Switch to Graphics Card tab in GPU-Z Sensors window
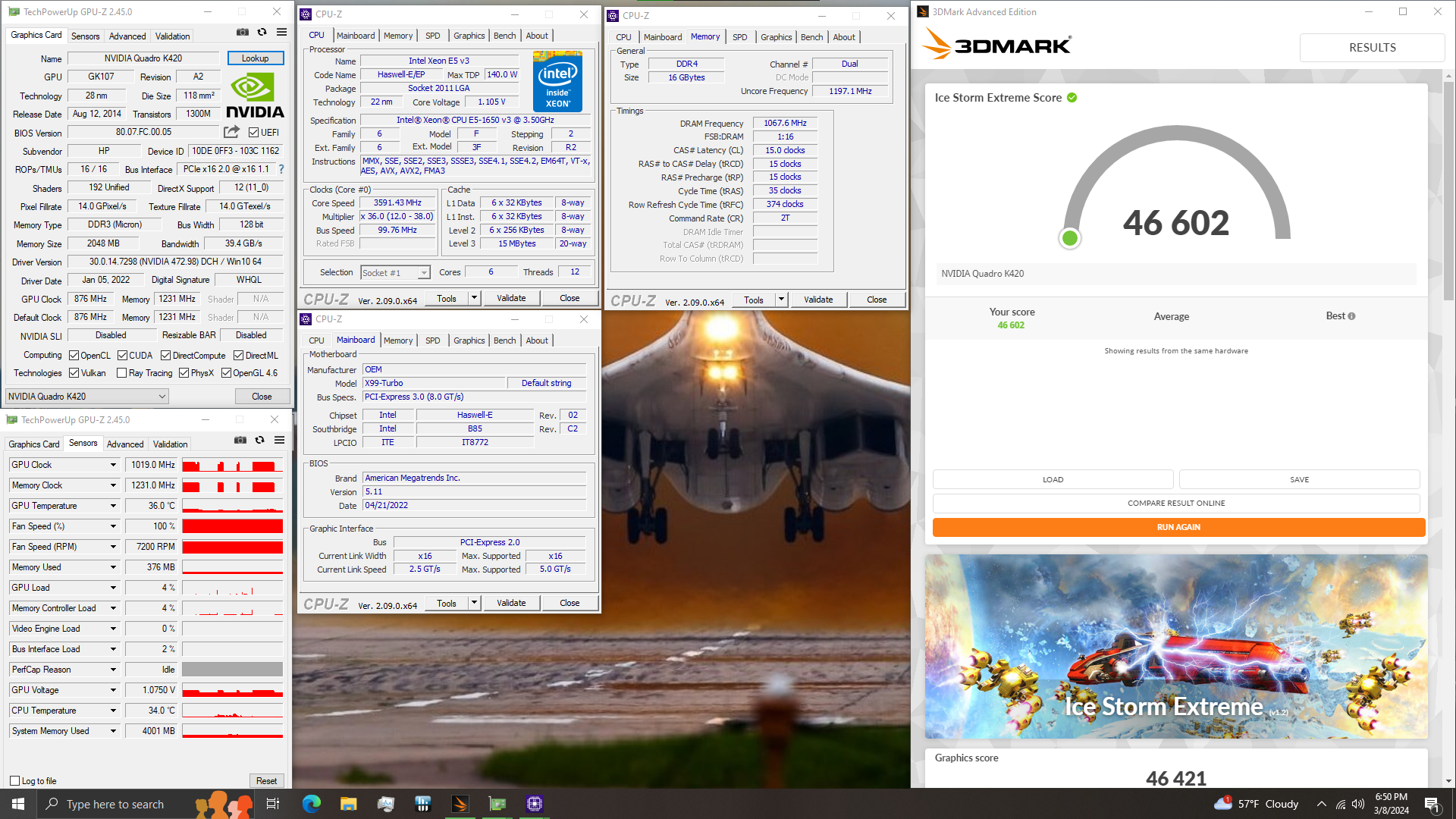Screen dimensions: 1456x819 tap(33, 444)
